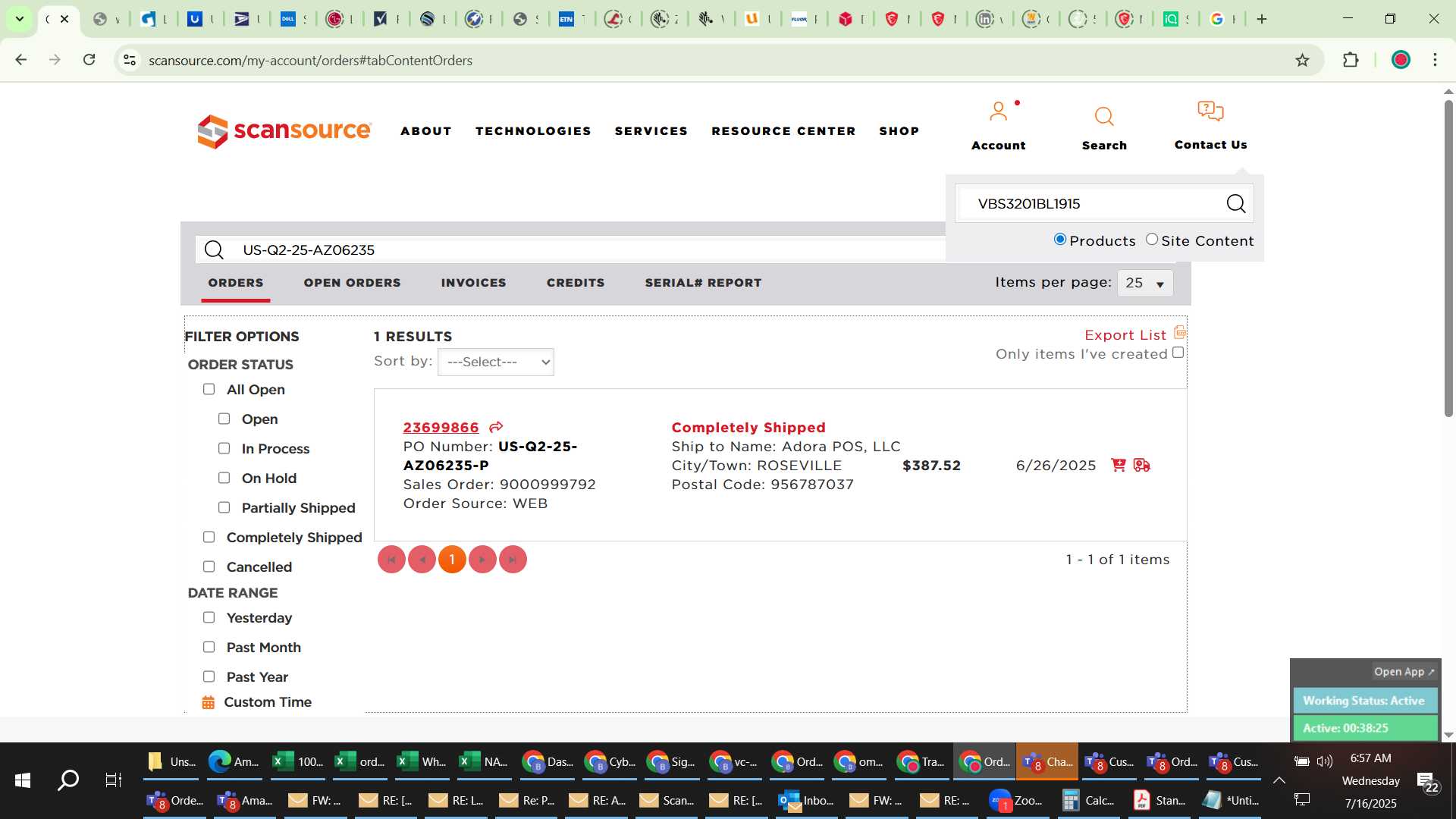
Task: Click the Open App button
Action: pyautogui.click(x=1404, y=672)
